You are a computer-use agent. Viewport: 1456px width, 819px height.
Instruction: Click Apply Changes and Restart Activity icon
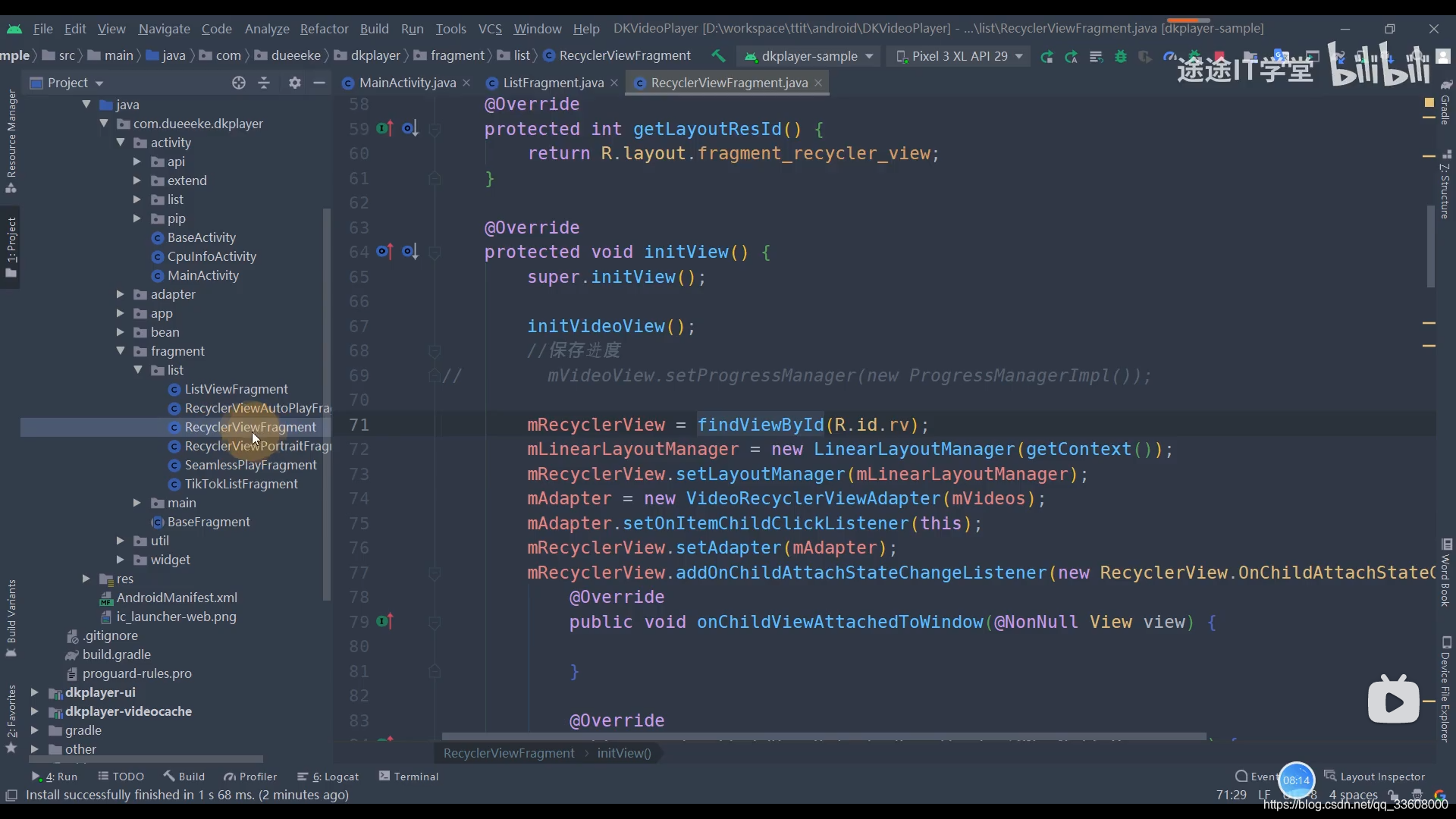(x=1071, y=57)
